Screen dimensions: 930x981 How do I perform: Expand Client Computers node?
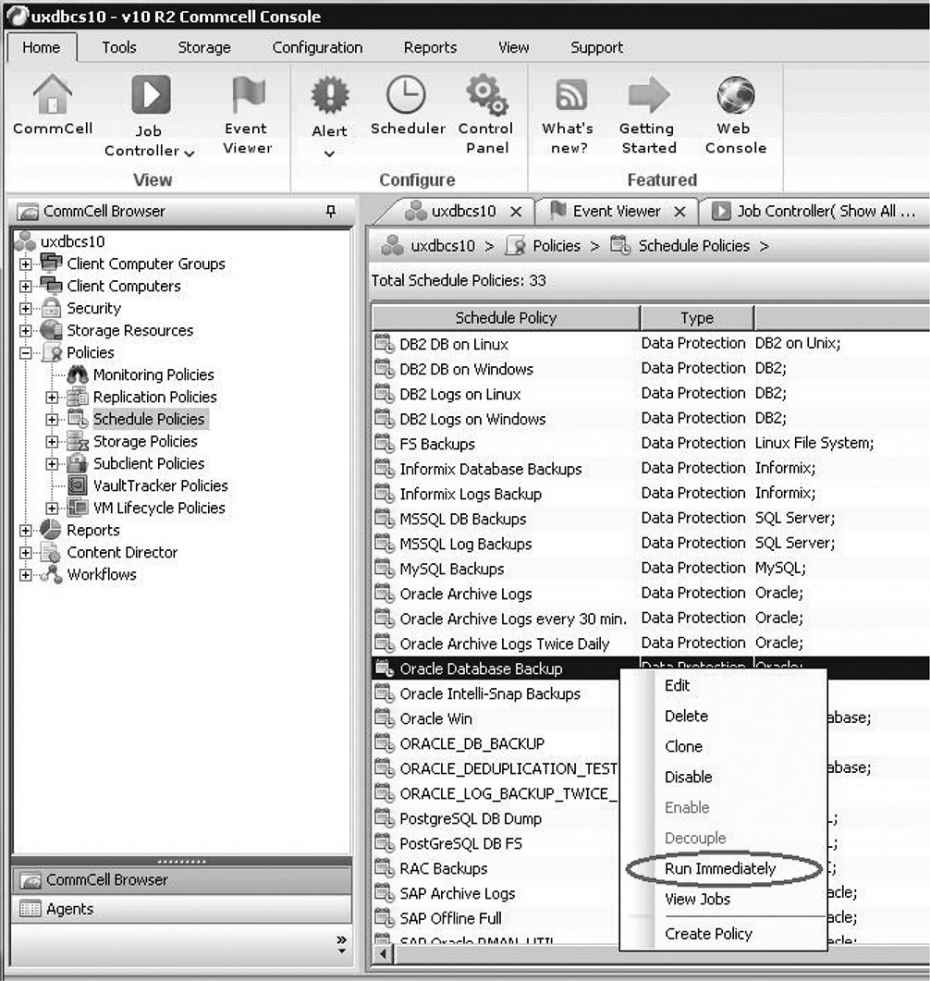[25, 286]
